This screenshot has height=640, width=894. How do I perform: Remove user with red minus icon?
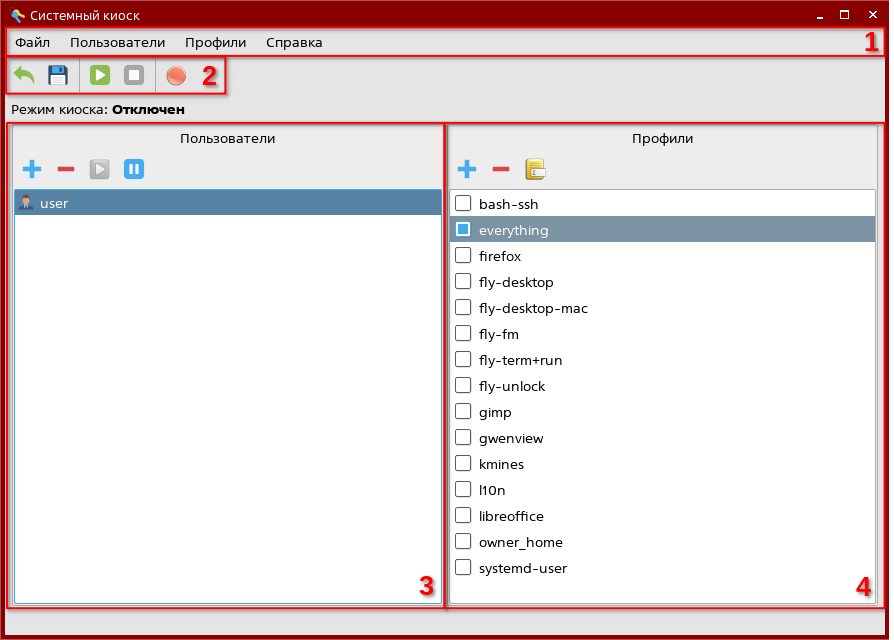66,169
